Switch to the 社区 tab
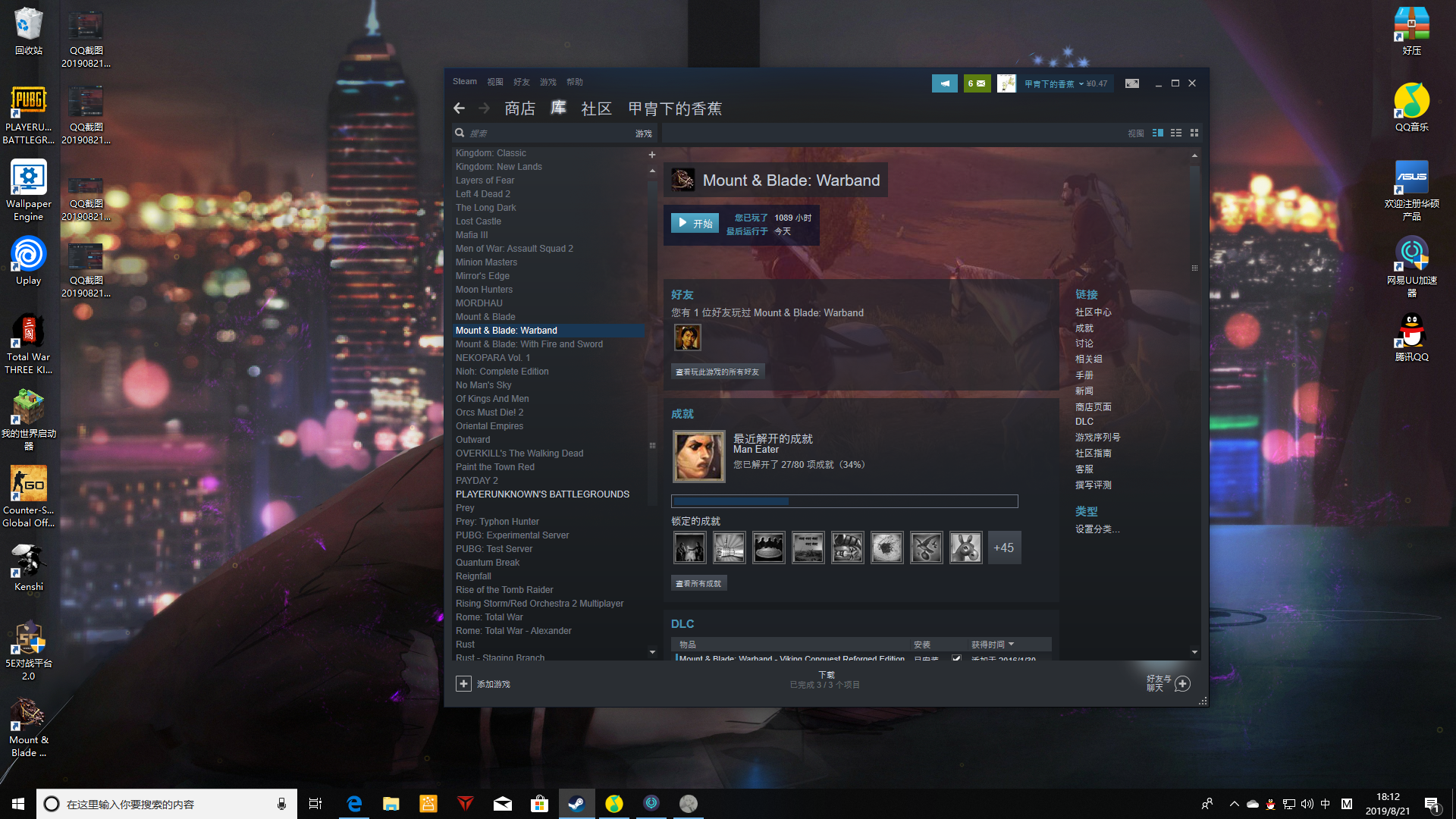This screenshot has height=819, width=1456. pyautogui.click(x=596, y=108)
